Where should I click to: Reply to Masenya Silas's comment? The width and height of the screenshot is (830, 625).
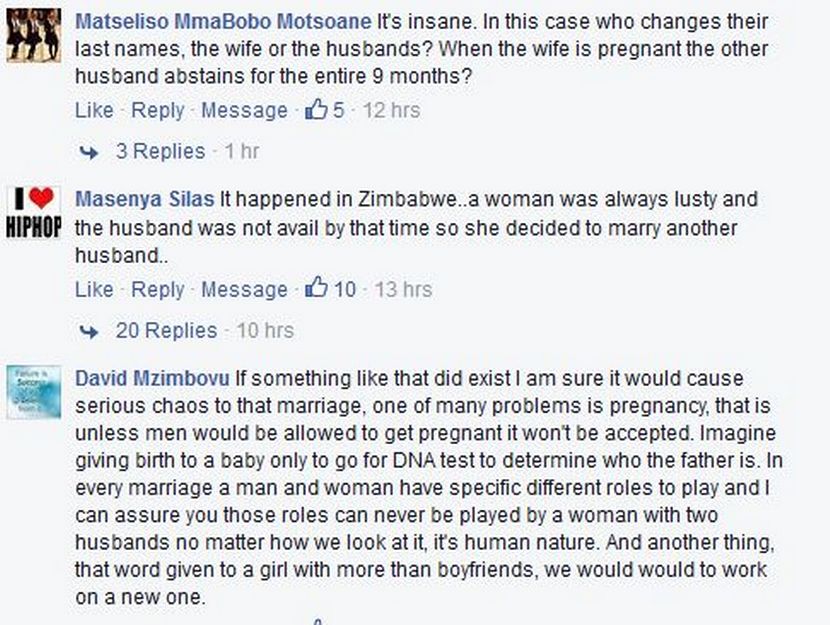[x=158, y=289]
